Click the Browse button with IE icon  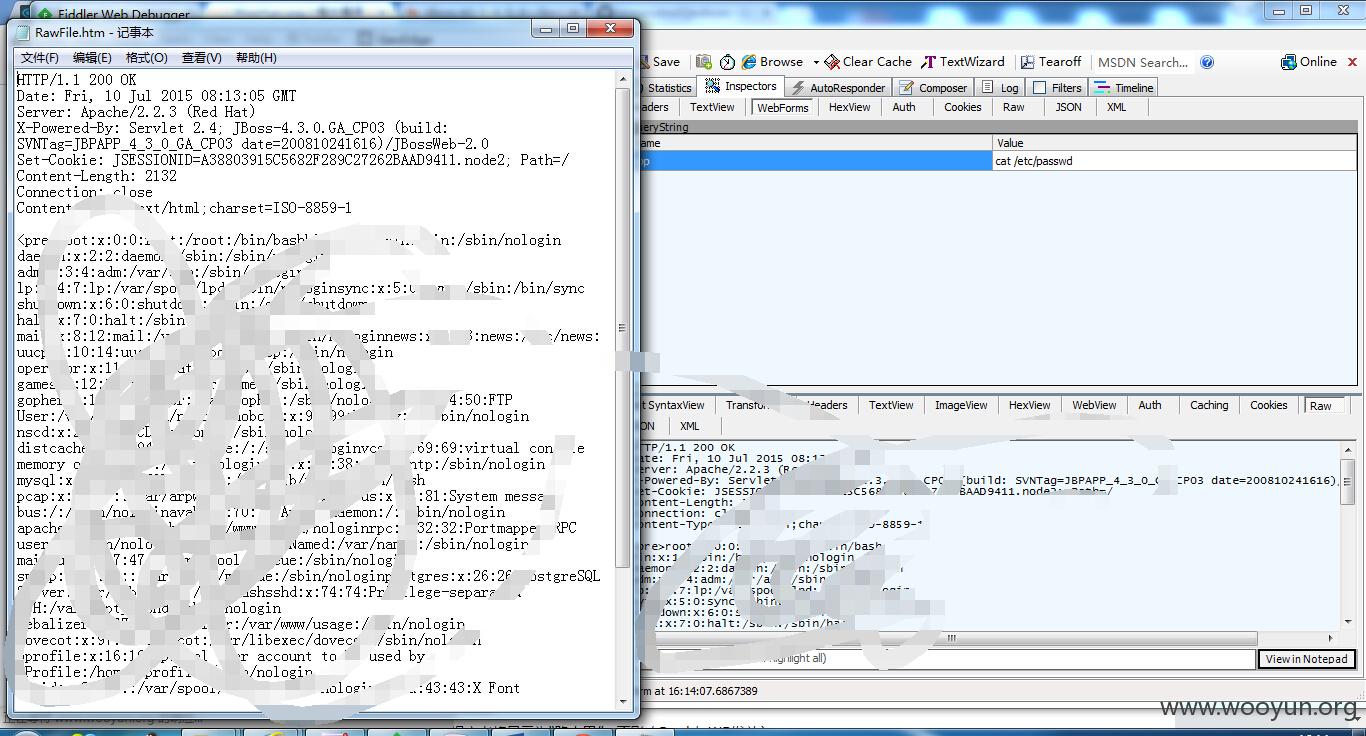pos(773,62)
